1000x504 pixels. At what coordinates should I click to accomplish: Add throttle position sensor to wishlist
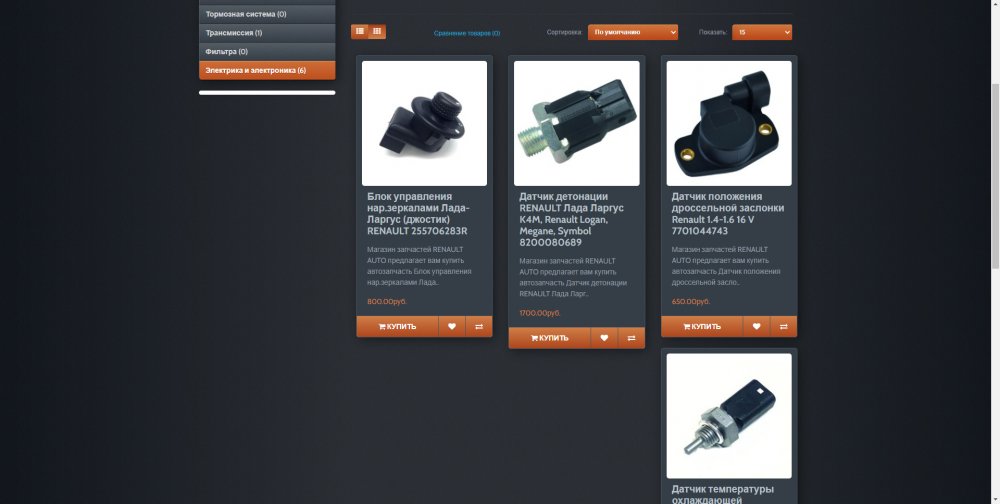pos(756,327)
